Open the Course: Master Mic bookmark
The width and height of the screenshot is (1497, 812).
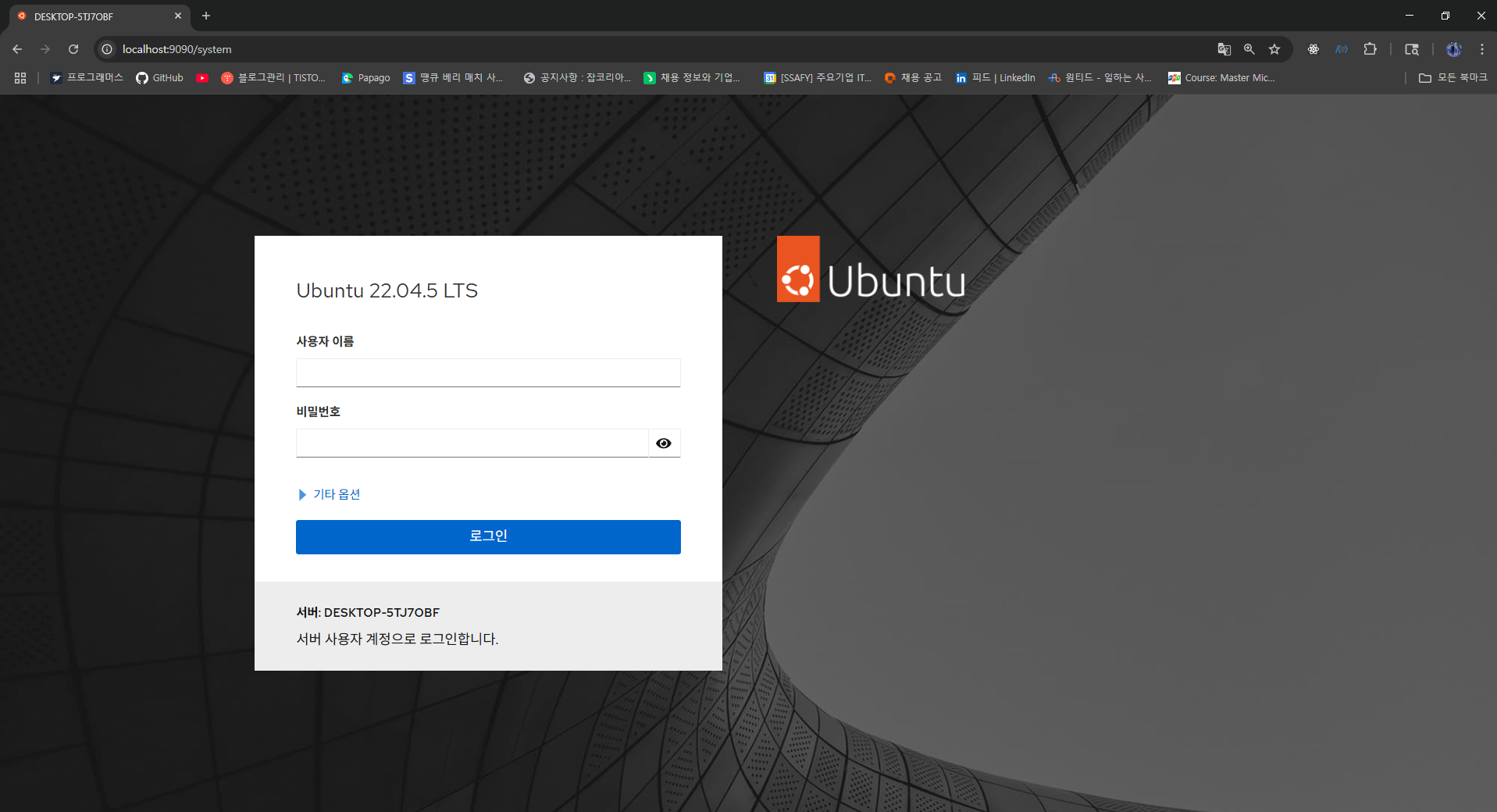[1221, 78]
